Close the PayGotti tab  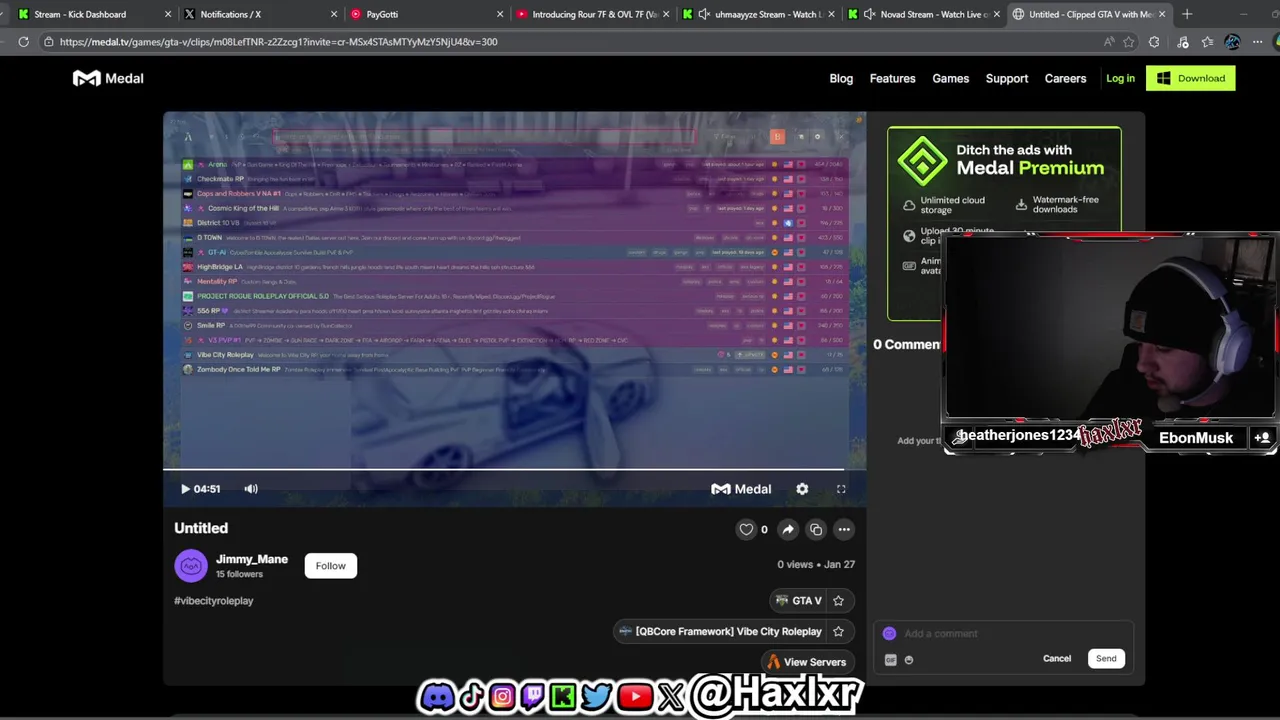pyautogui.click(x=500, y=14)
